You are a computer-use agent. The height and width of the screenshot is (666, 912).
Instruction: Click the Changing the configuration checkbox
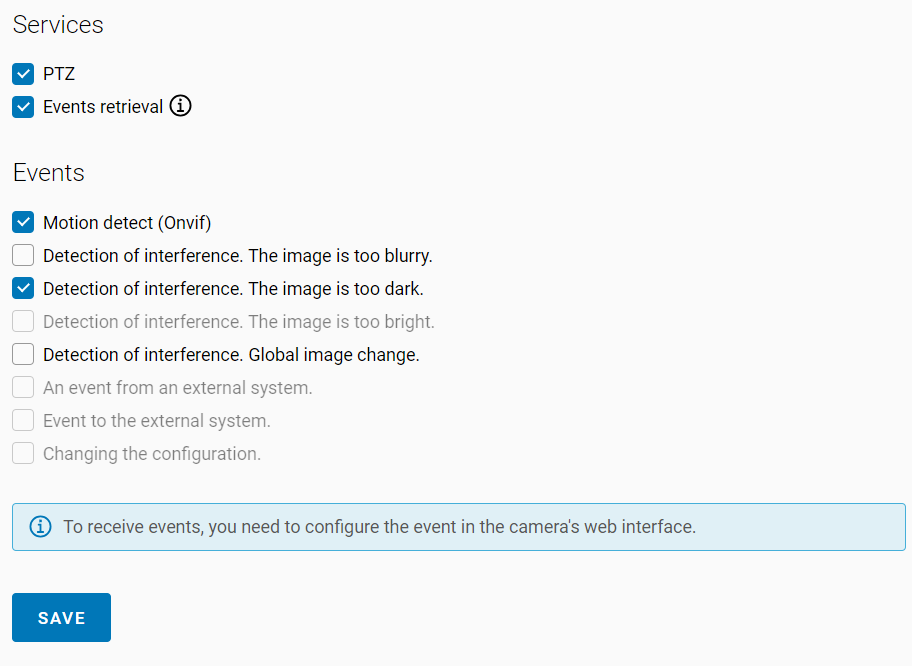coord(23,453)
